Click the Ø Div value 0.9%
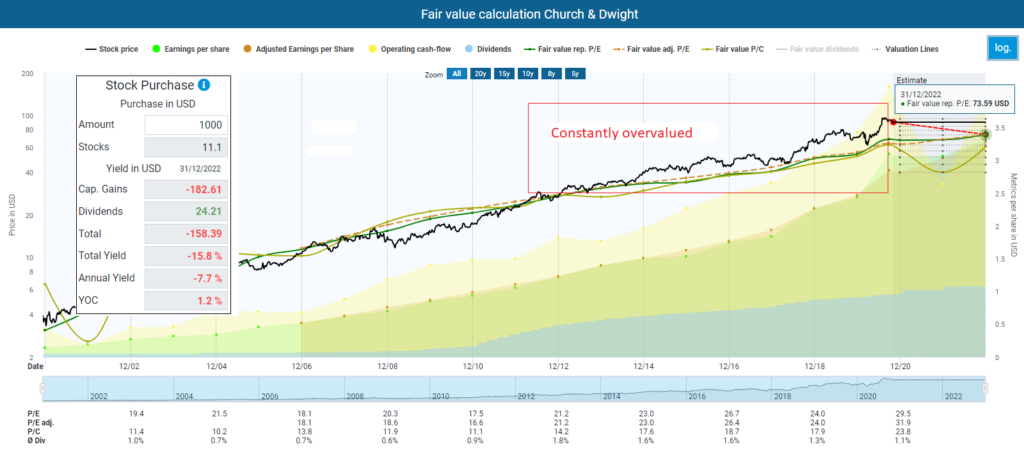This screenshot has width=1024, height=449. [x=474, y=440]
